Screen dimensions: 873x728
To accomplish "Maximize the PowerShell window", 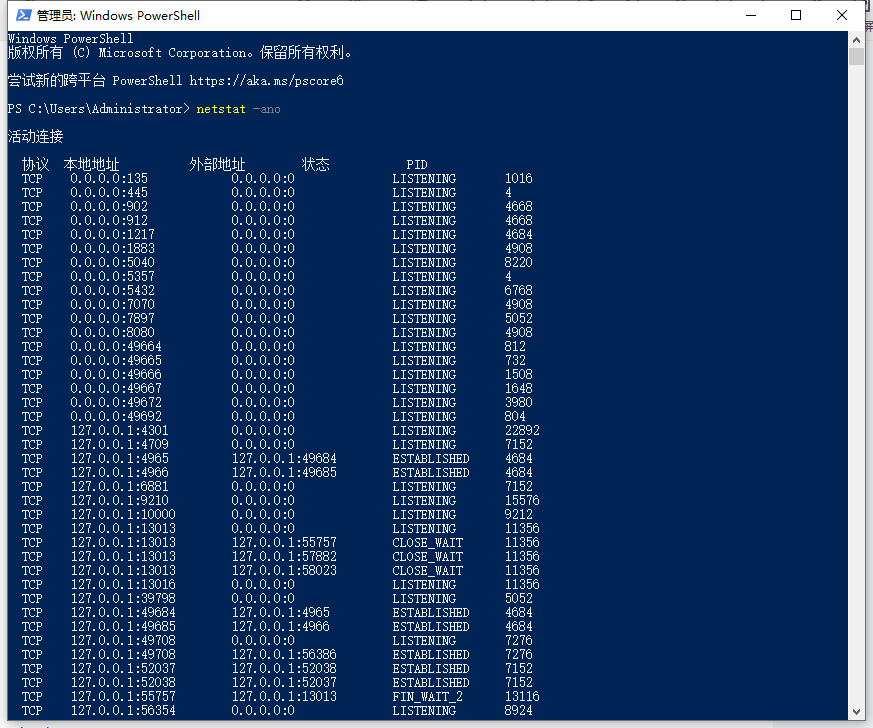I will pos(796,15).
